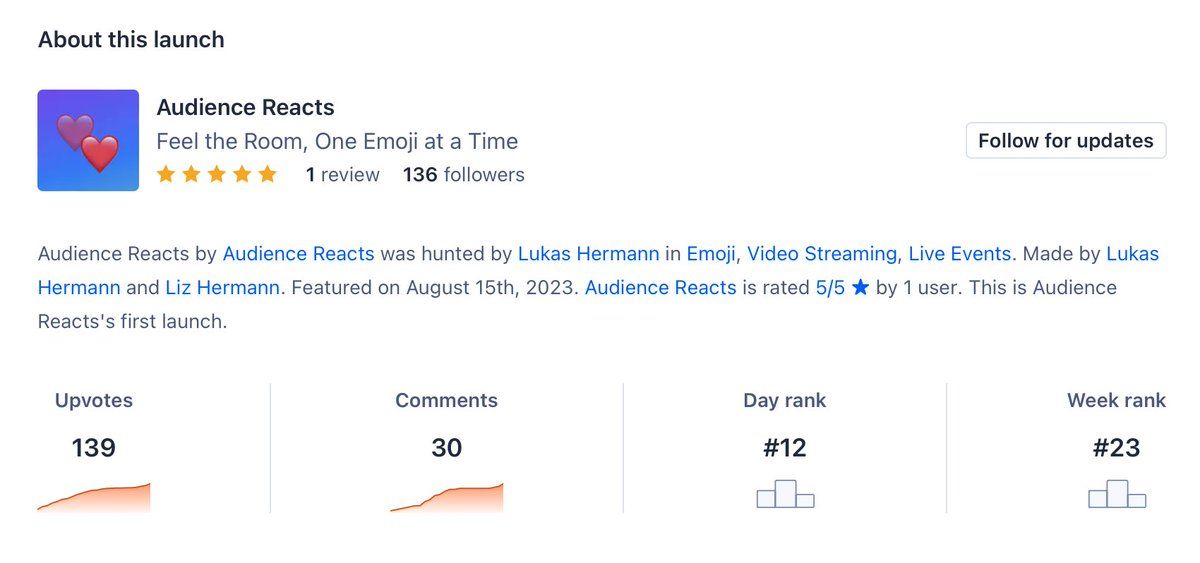View the 136 followers list
Image resolution: width=1200 pixels, height=563 pixels.
(x=463, y=175)
